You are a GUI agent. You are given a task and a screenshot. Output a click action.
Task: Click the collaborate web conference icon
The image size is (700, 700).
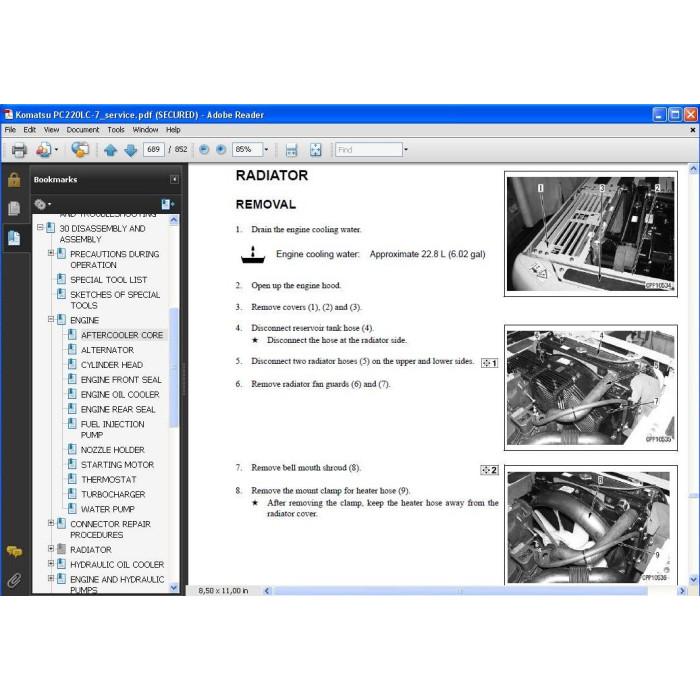coord(80,150)
